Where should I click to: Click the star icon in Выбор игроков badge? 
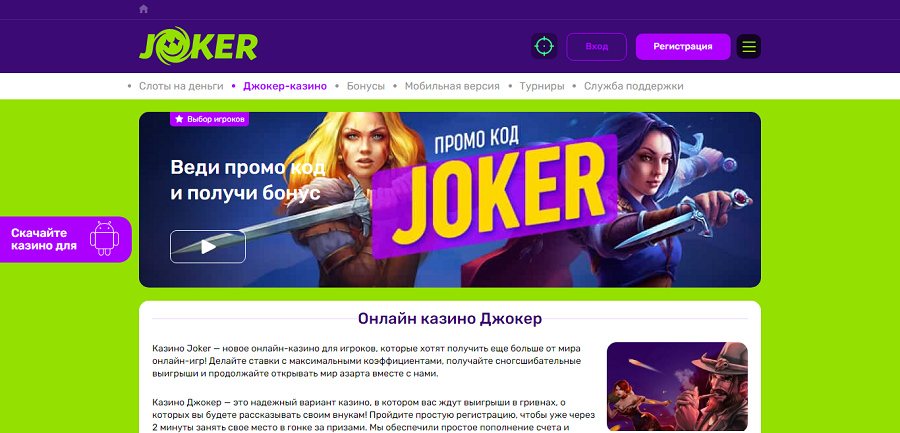(179, 119)
